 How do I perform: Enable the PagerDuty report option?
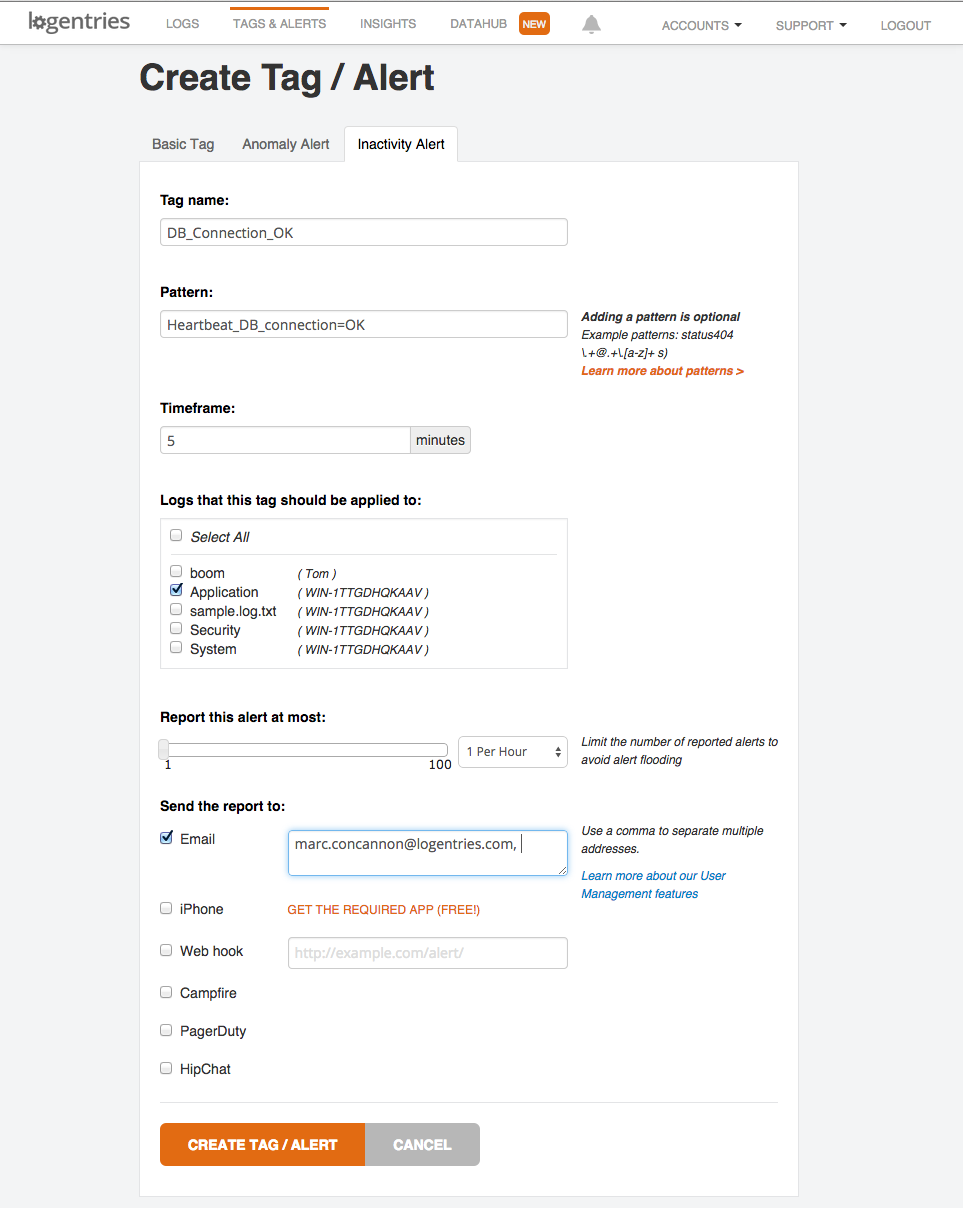click(166, 1030)
